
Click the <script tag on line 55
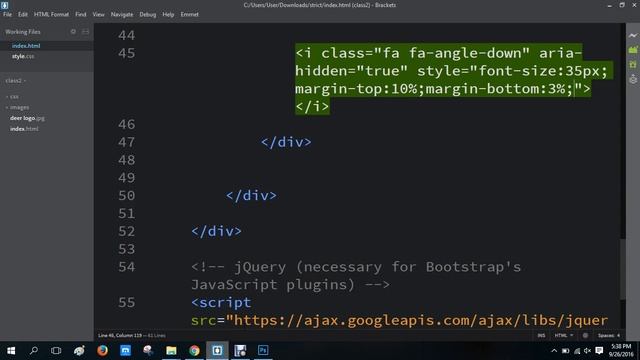click(x=221, y=302)
